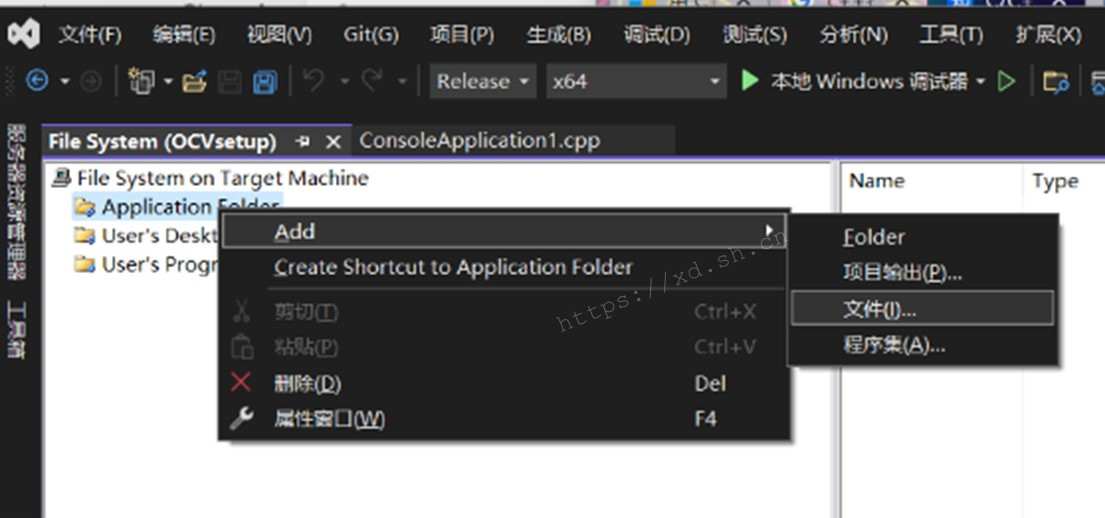Open the local Windows debugger dropdown arrow
Screen dimensions: 1105x518
click(980, 82)
